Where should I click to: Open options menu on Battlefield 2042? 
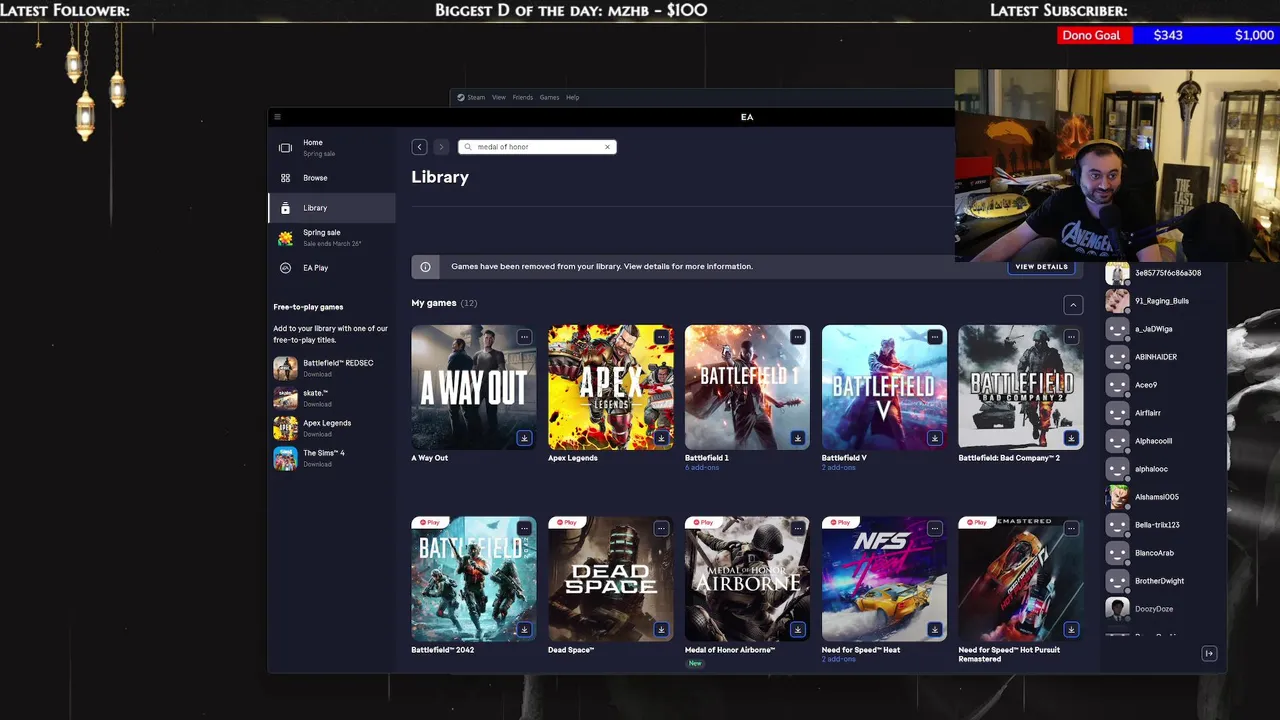524,528
